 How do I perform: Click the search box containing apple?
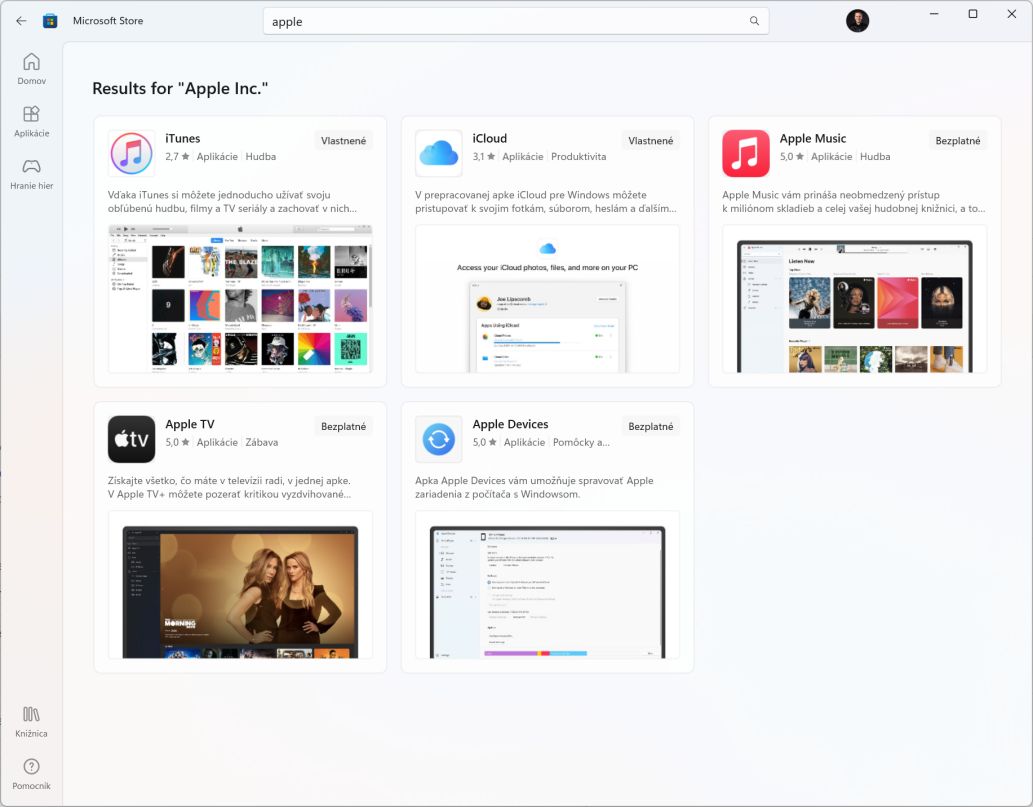click(505, 21)
